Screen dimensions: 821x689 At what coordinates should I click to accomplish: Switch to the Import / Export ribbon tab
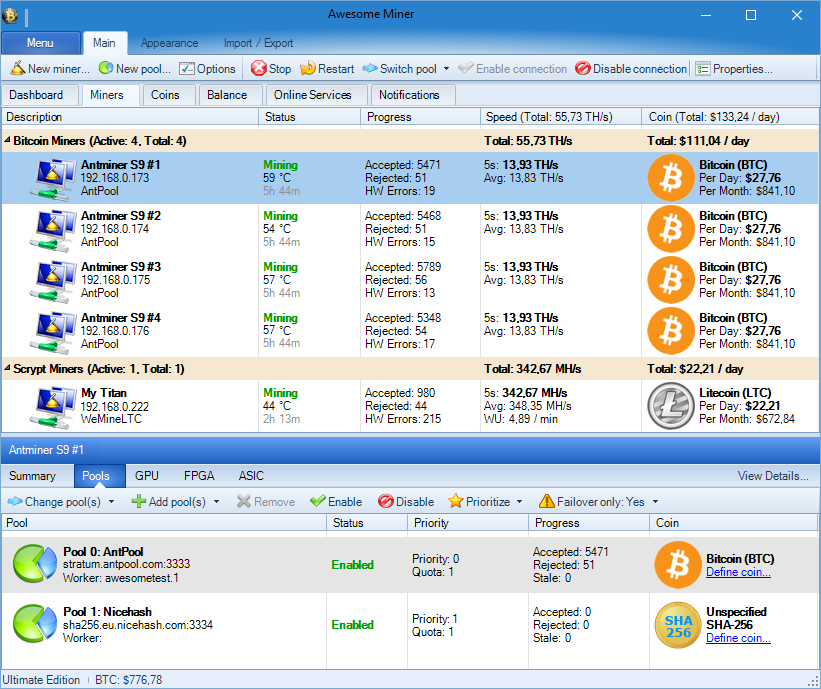258,43
